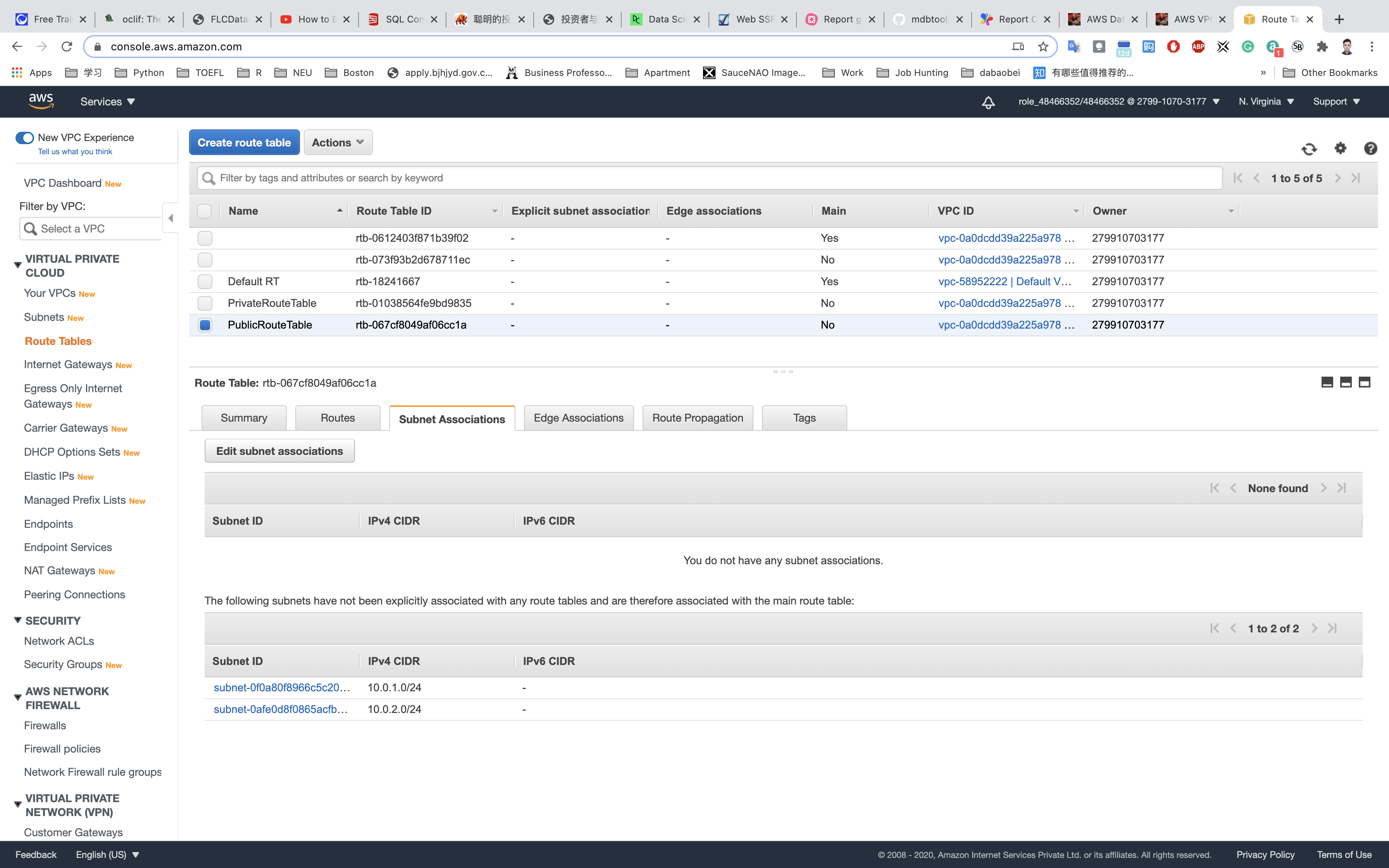
Task: Bookmark this page with the star icon
Action: coord(1043,46)
